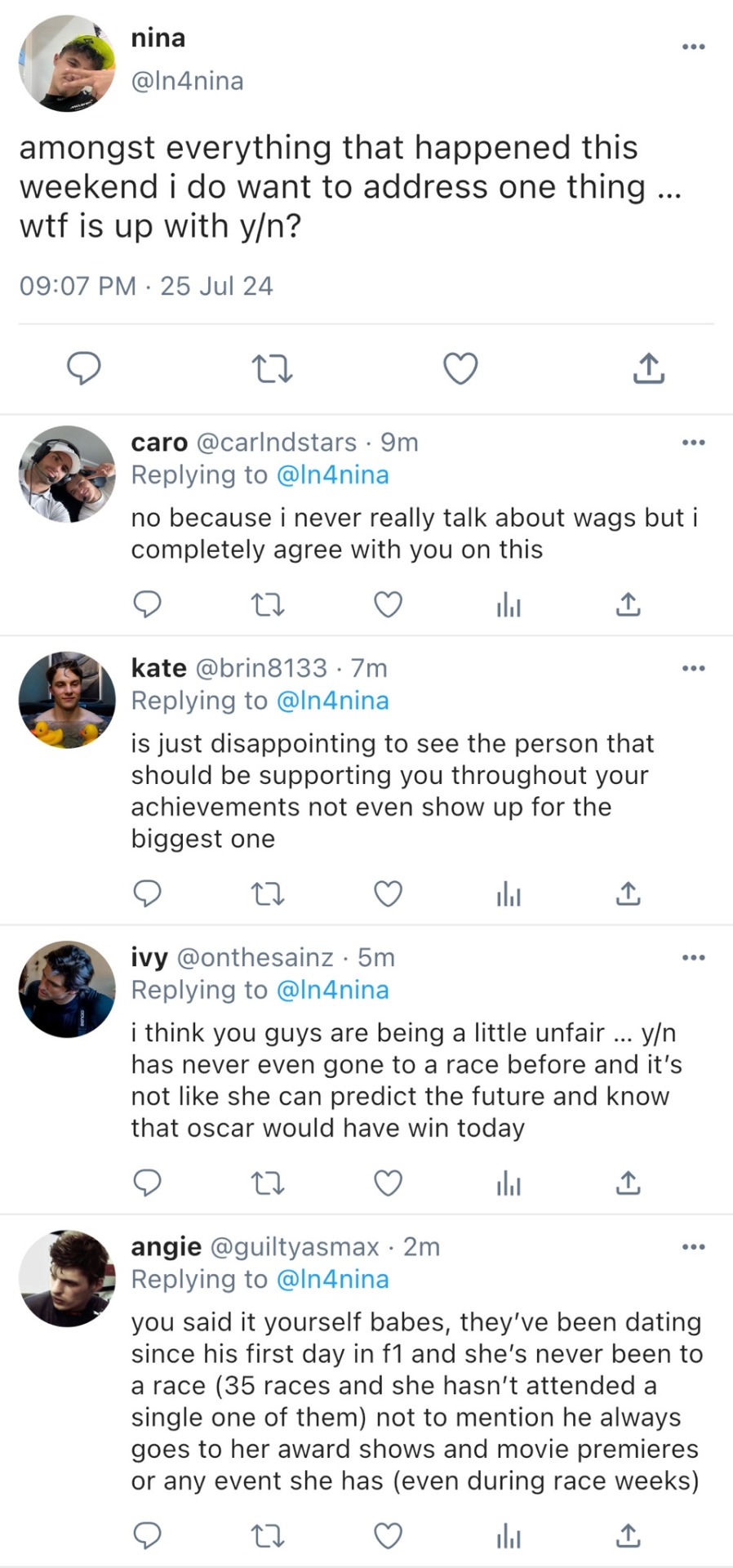View analytics on caro's reply
The height and width of the screenshot is (1568, 733).
[x=508, y=604]
